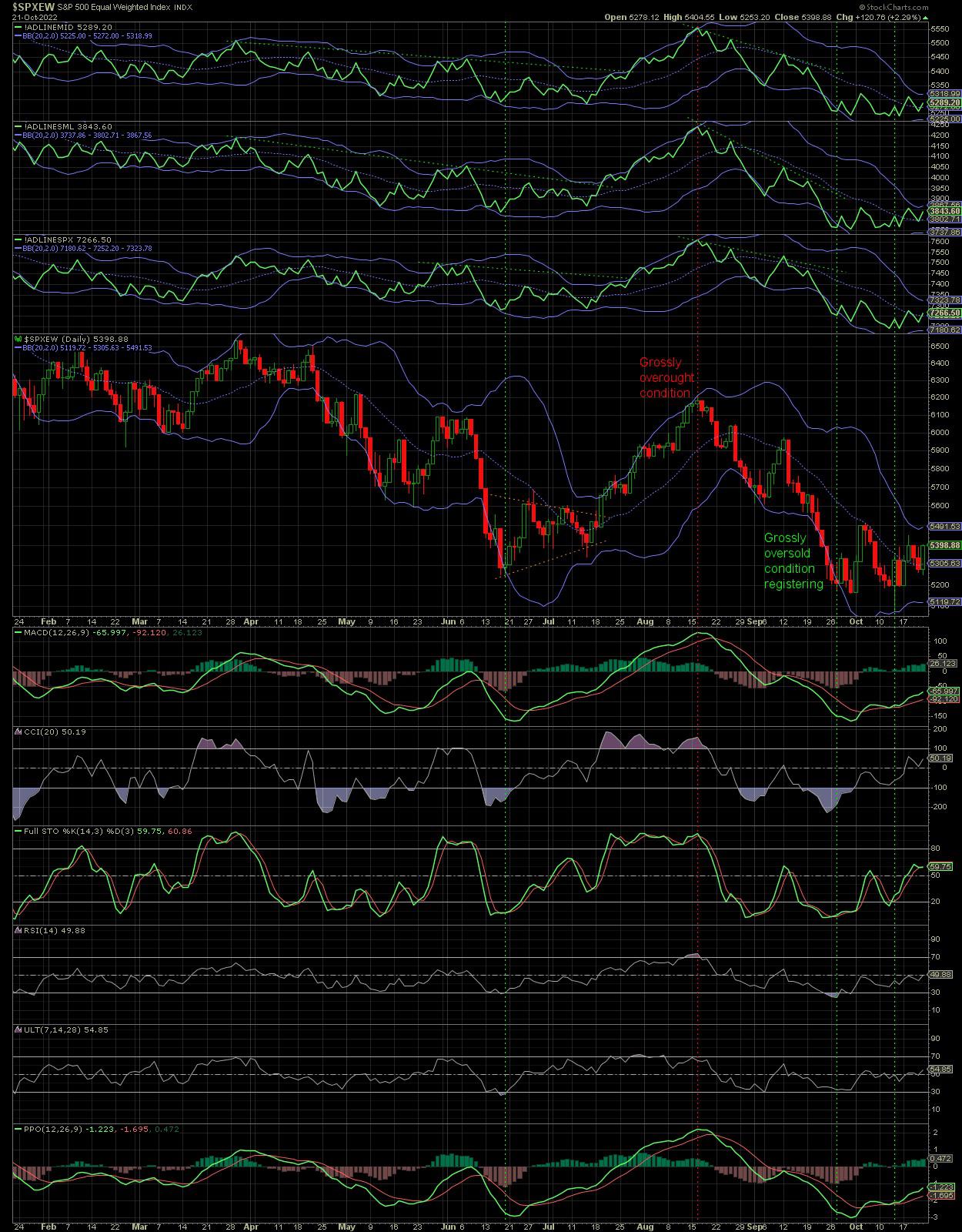Click the PPO(12,26,9) legend line icon
Viewport: 962px width, 1232px height.
[x=18, y=1128]
